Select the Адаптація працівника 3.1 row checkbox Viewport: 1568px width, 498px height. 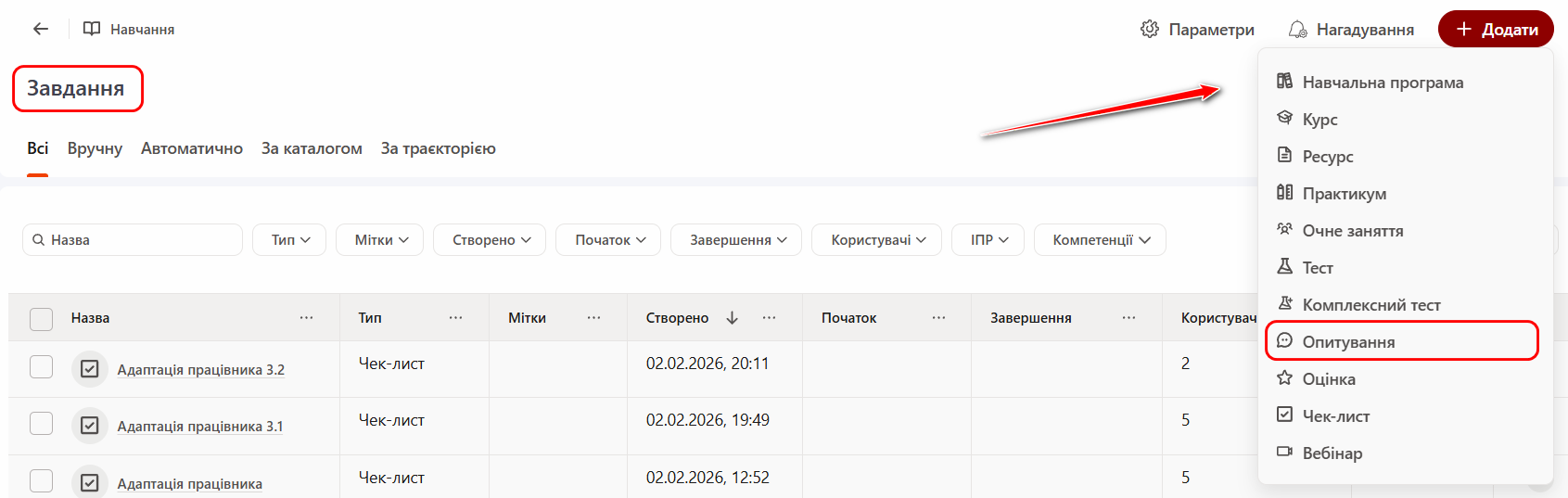[42, 424]
